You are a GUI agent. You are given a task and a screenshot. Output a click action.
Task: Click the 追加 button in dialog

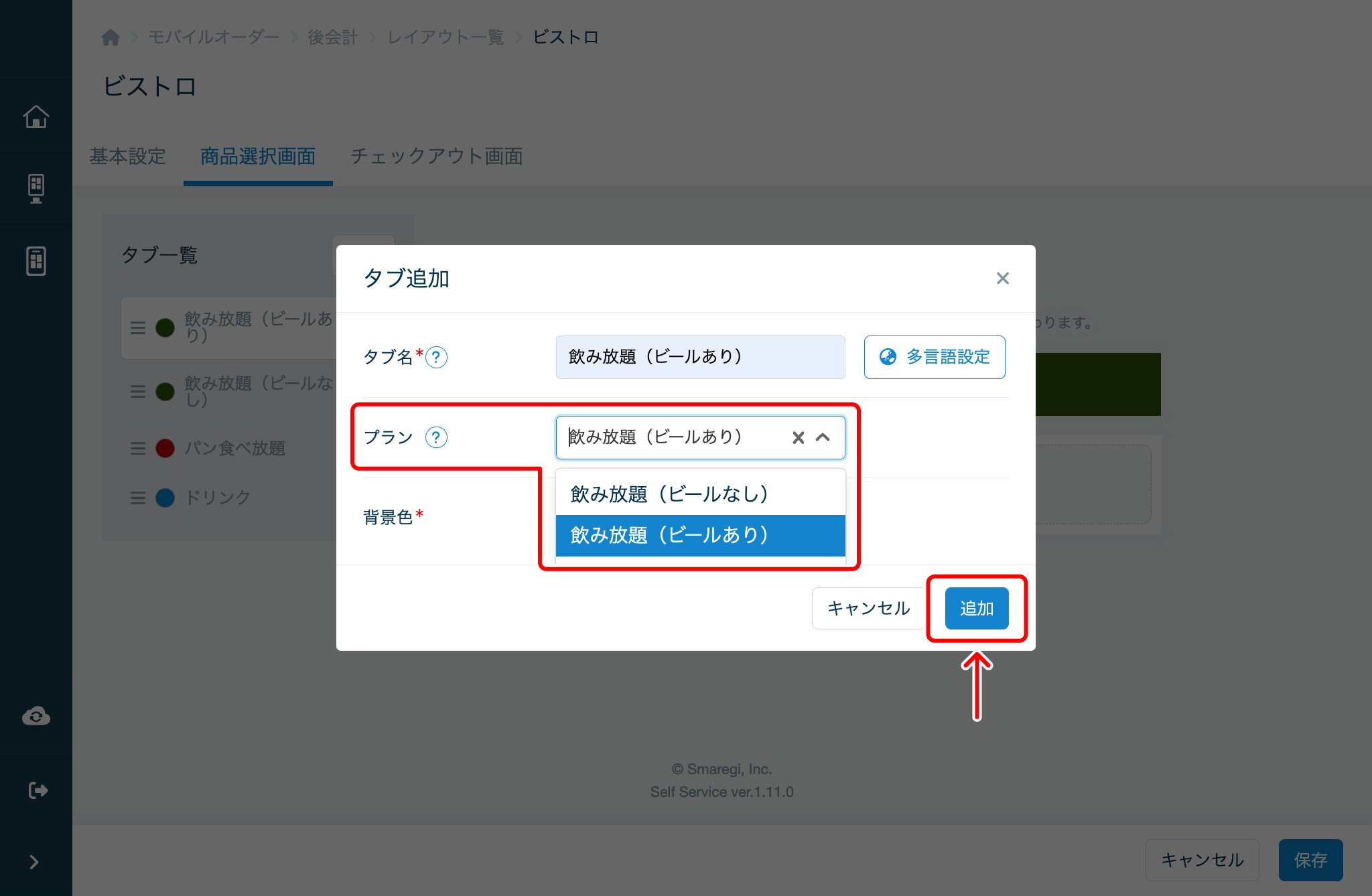pyautogui.click(x=976, y=608)
